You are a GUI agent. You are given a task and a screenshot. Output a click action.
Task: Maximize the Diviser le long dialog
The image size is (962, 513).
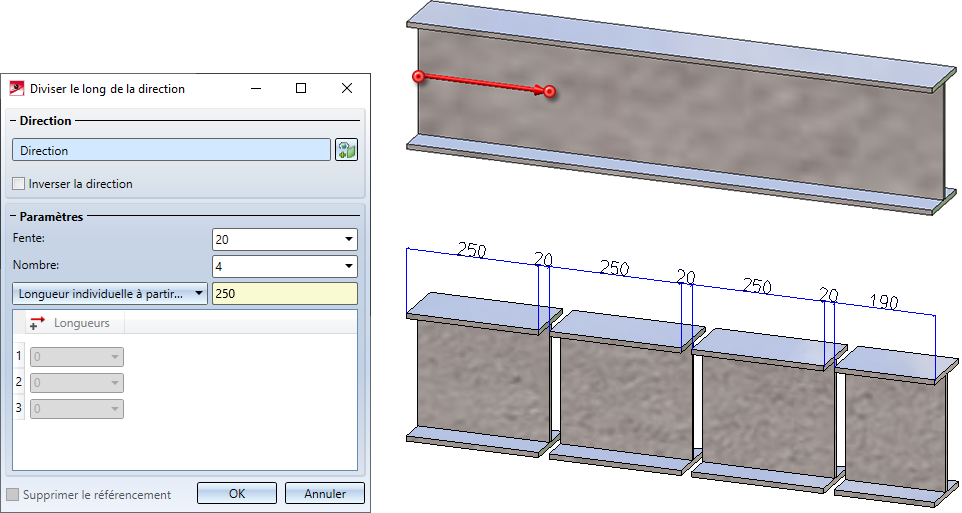(x=301, y=88)
